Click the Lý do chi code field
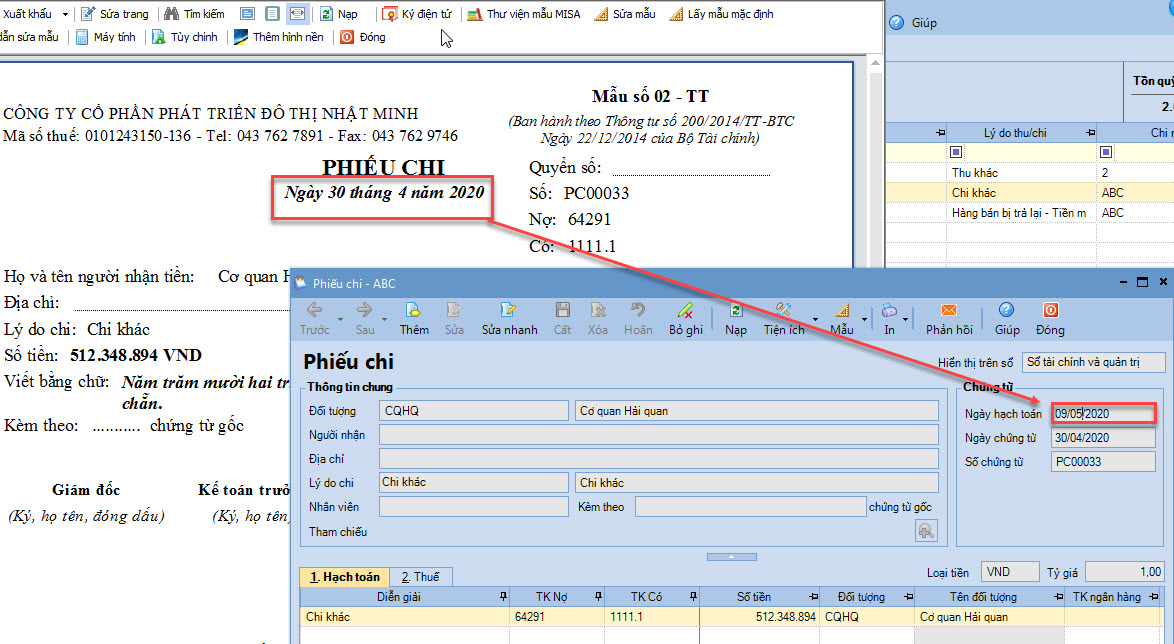Viewport: 1174px width, 644px height. point(474,482)
